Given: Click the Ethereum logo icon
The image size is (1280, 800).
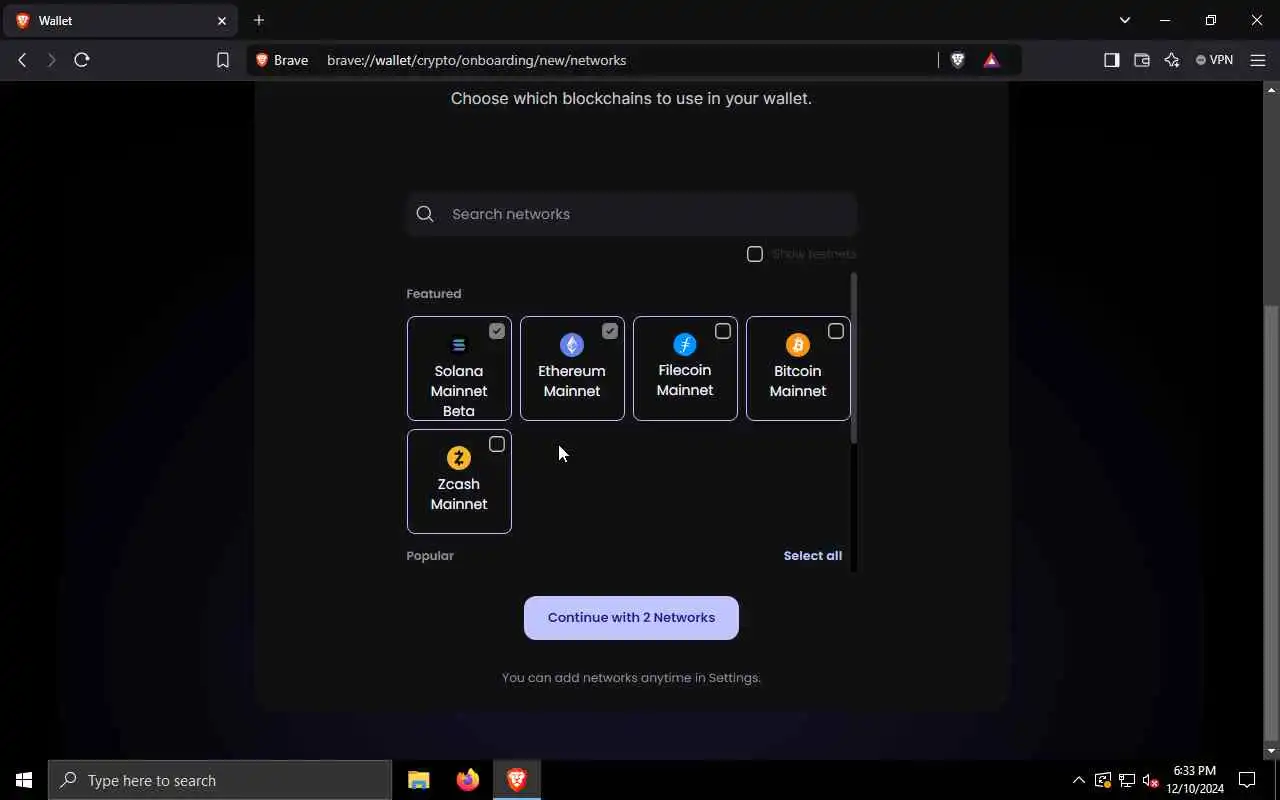Looking at the screenshot, I should pos(572,345).
